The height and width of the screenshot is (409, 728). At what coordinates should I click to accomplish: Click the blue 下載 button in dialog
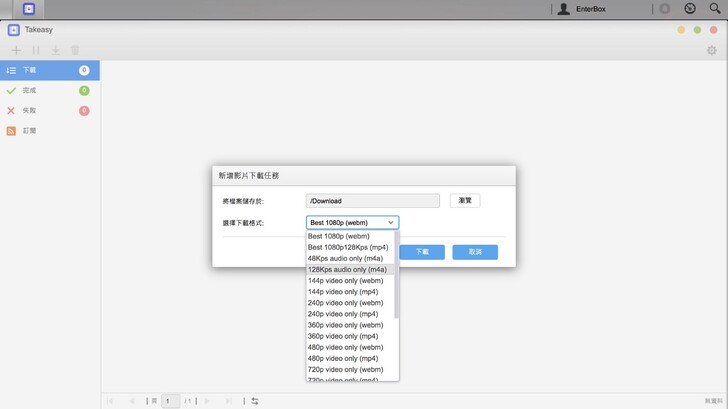422,252
